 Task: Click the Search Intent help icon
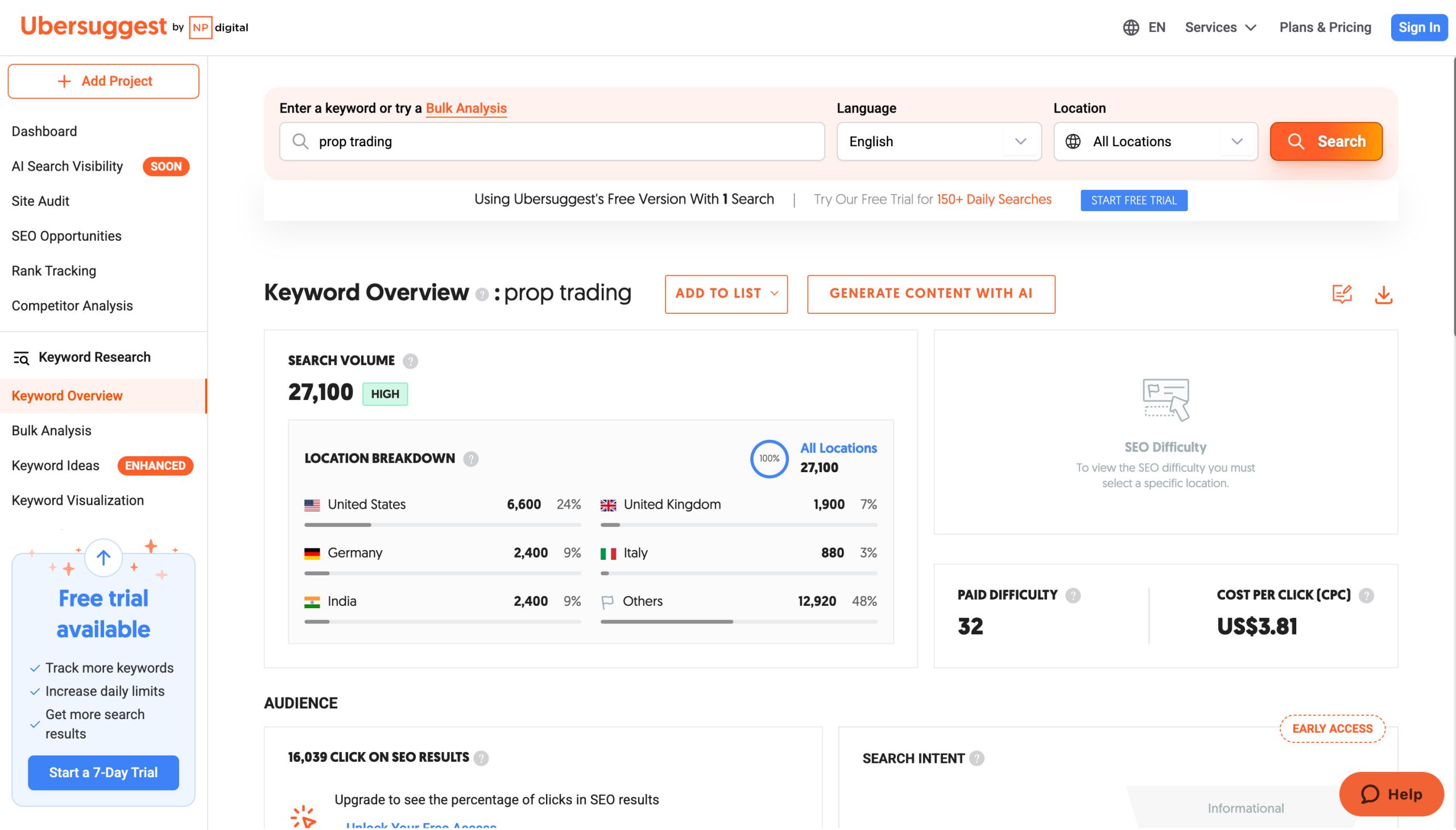tap(977, 759)
